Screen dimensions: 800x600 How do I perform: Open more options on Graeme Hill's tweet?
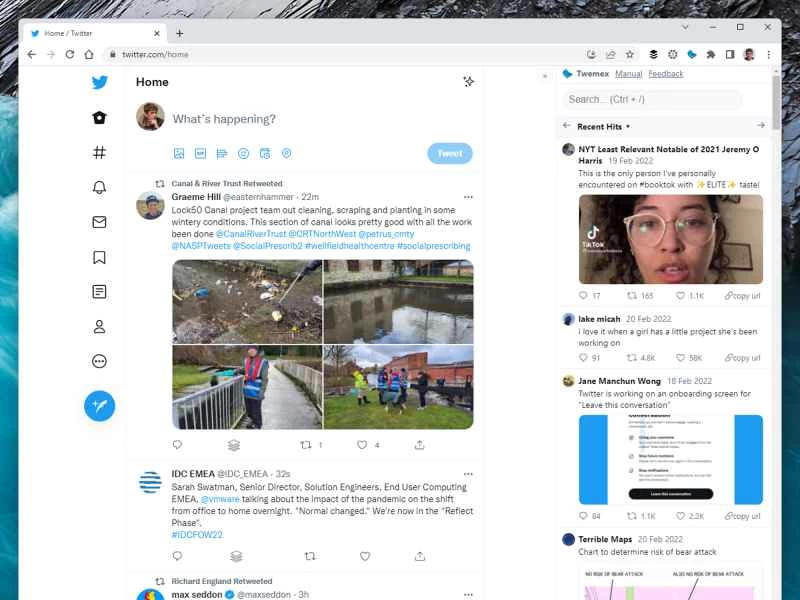(x=467, y=197)
